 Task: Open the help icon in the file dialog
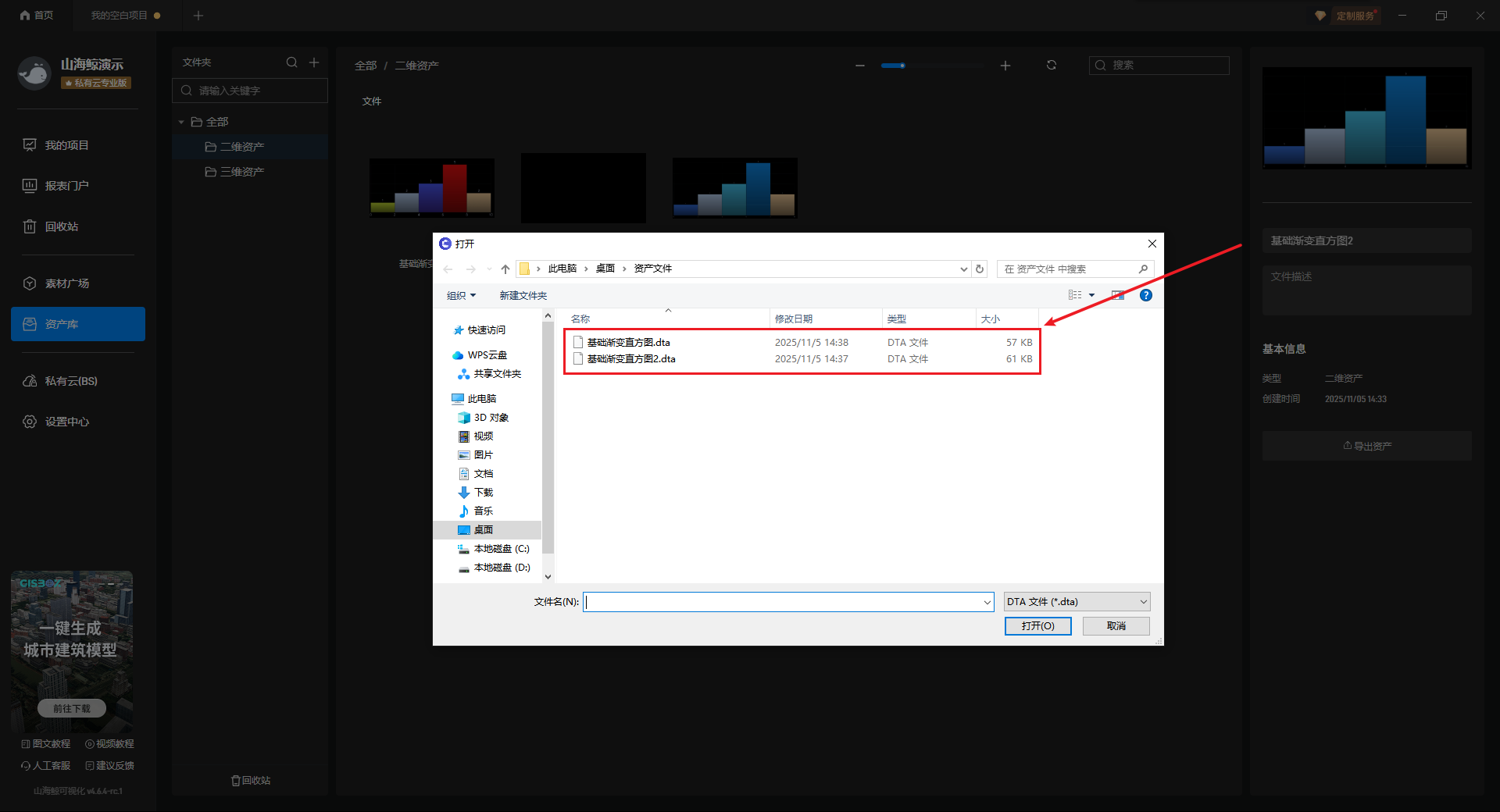(1145, 295)
